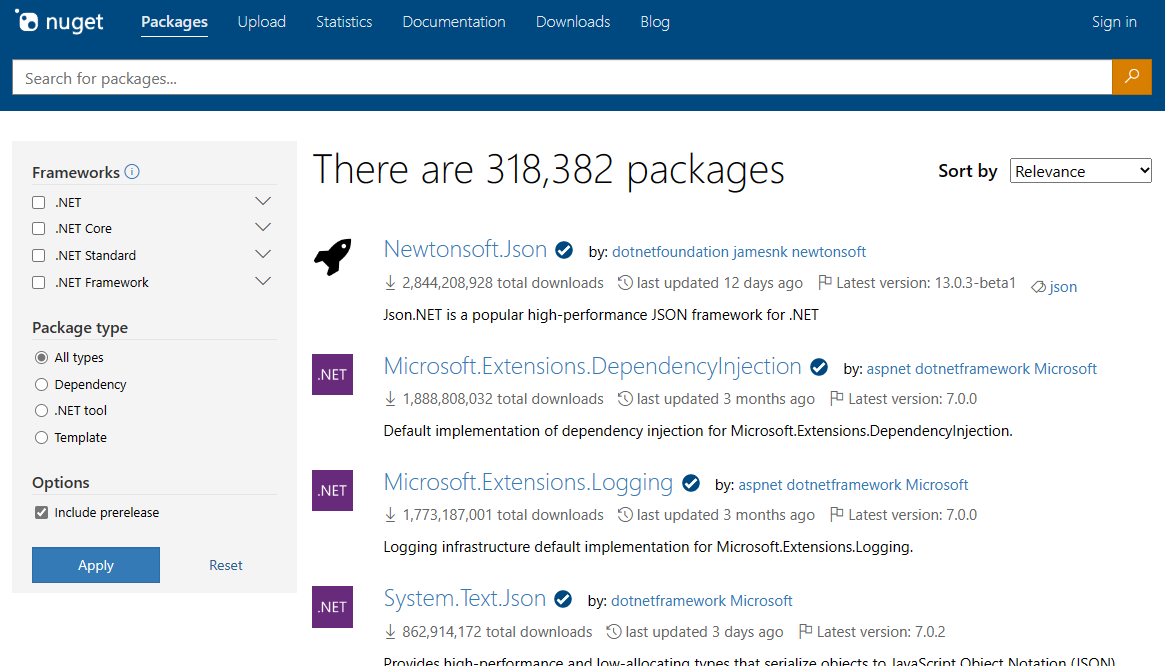Click verified checkmark next to Newtonsoft.Json

(x=564, y=250)
